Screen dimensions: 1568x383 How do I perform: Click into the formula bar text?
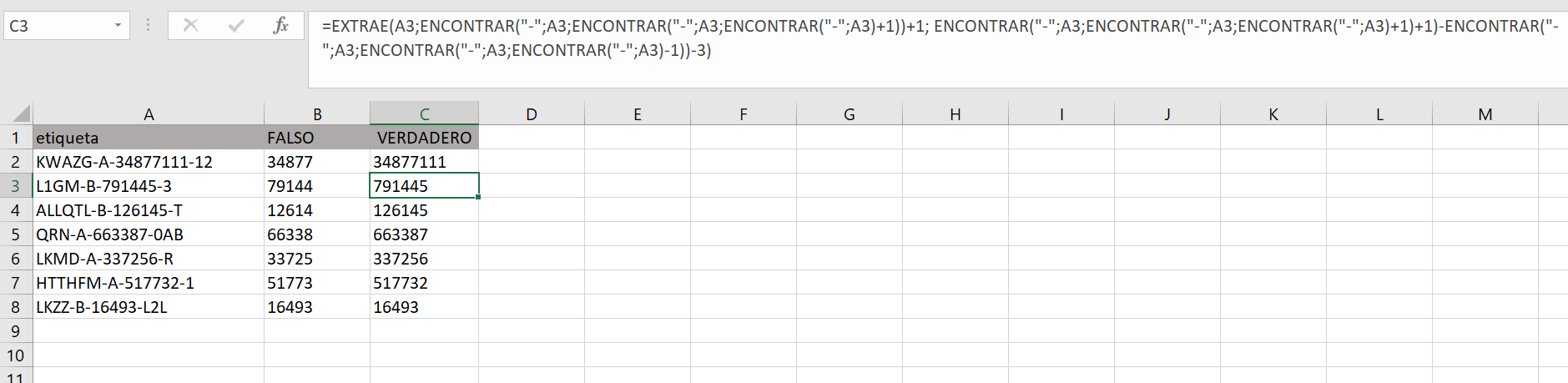click(937, 38)
